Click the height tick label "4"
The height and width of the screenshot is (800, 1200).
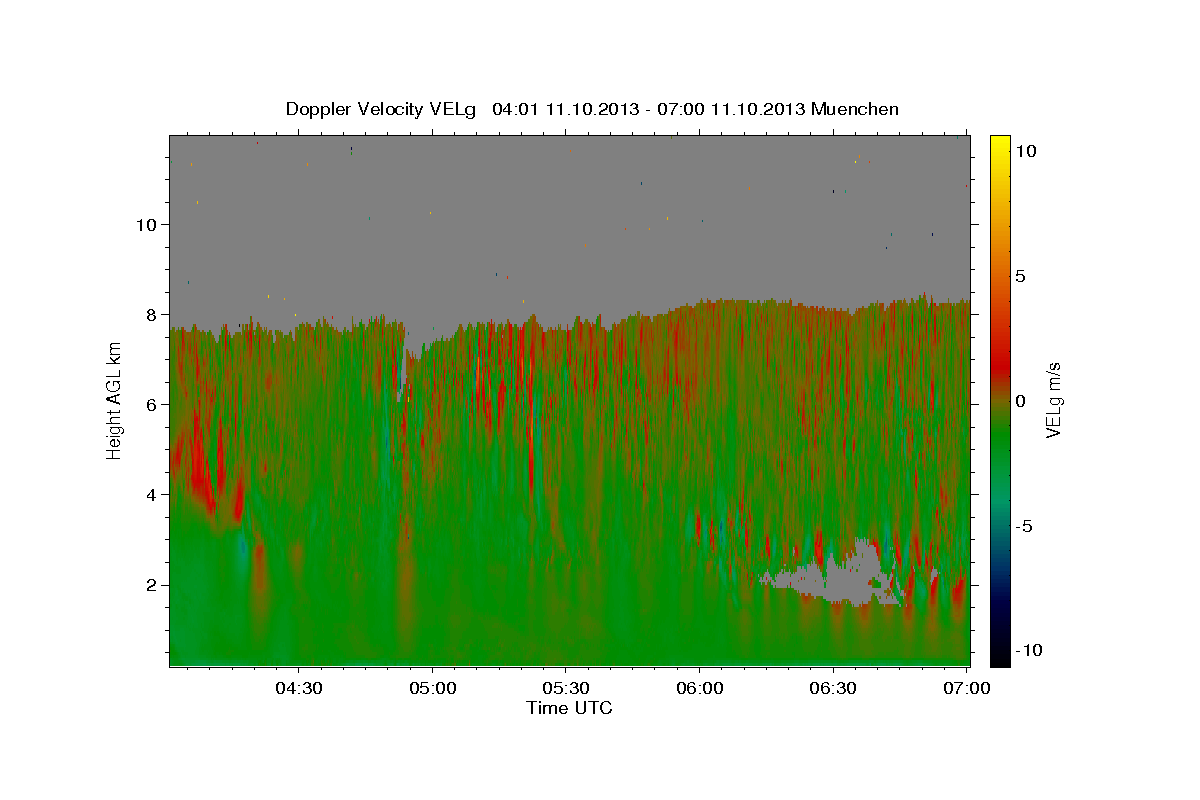click(153, 495)
